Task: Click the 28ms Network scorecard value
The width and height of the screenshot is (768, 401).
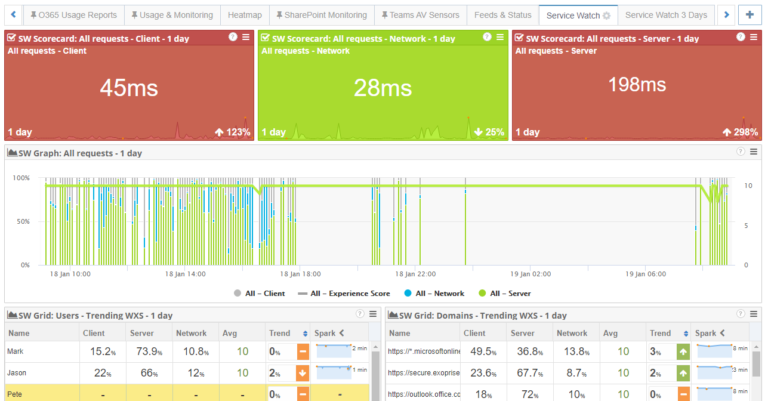Action: tap(383, 88)
